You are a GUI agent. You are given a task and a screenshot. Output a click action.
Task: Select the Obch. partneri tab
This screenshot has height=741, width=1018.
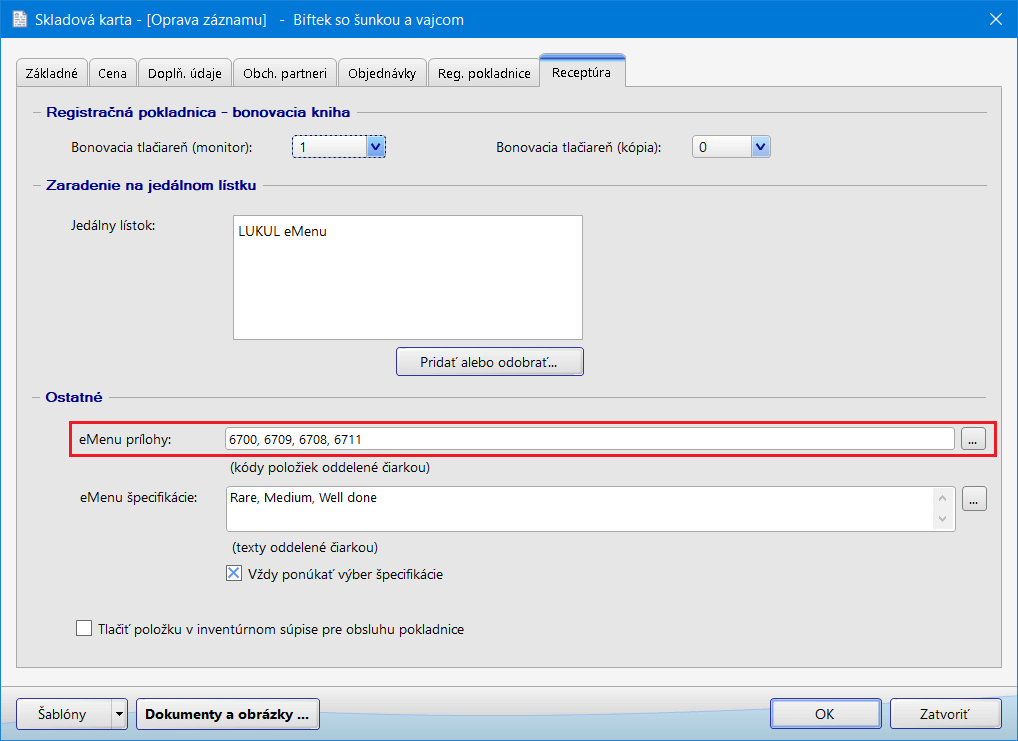(x=285, y=73)
